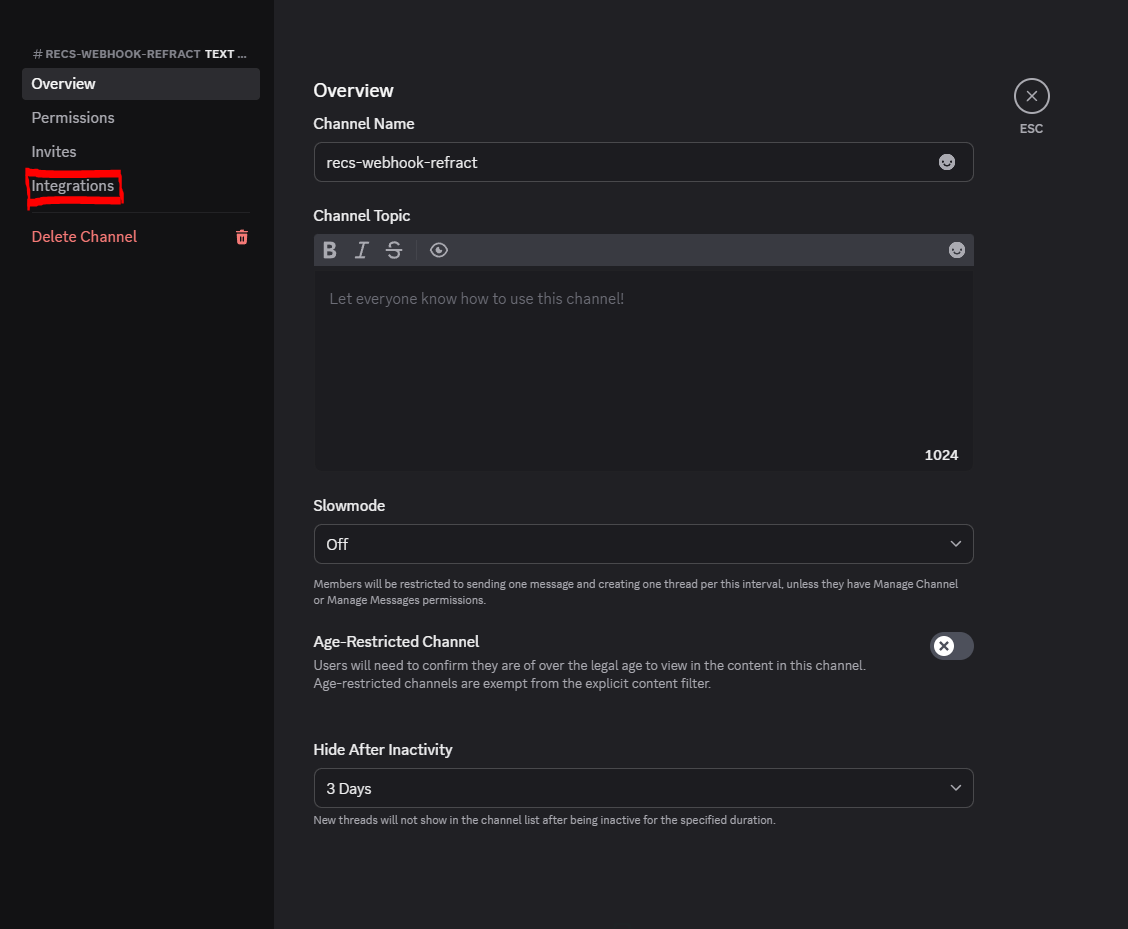The height and width of the screenshot is (929, 1128).
Task: Enable the Age-Restricted Channel toggle
Action: click(951, 646)
